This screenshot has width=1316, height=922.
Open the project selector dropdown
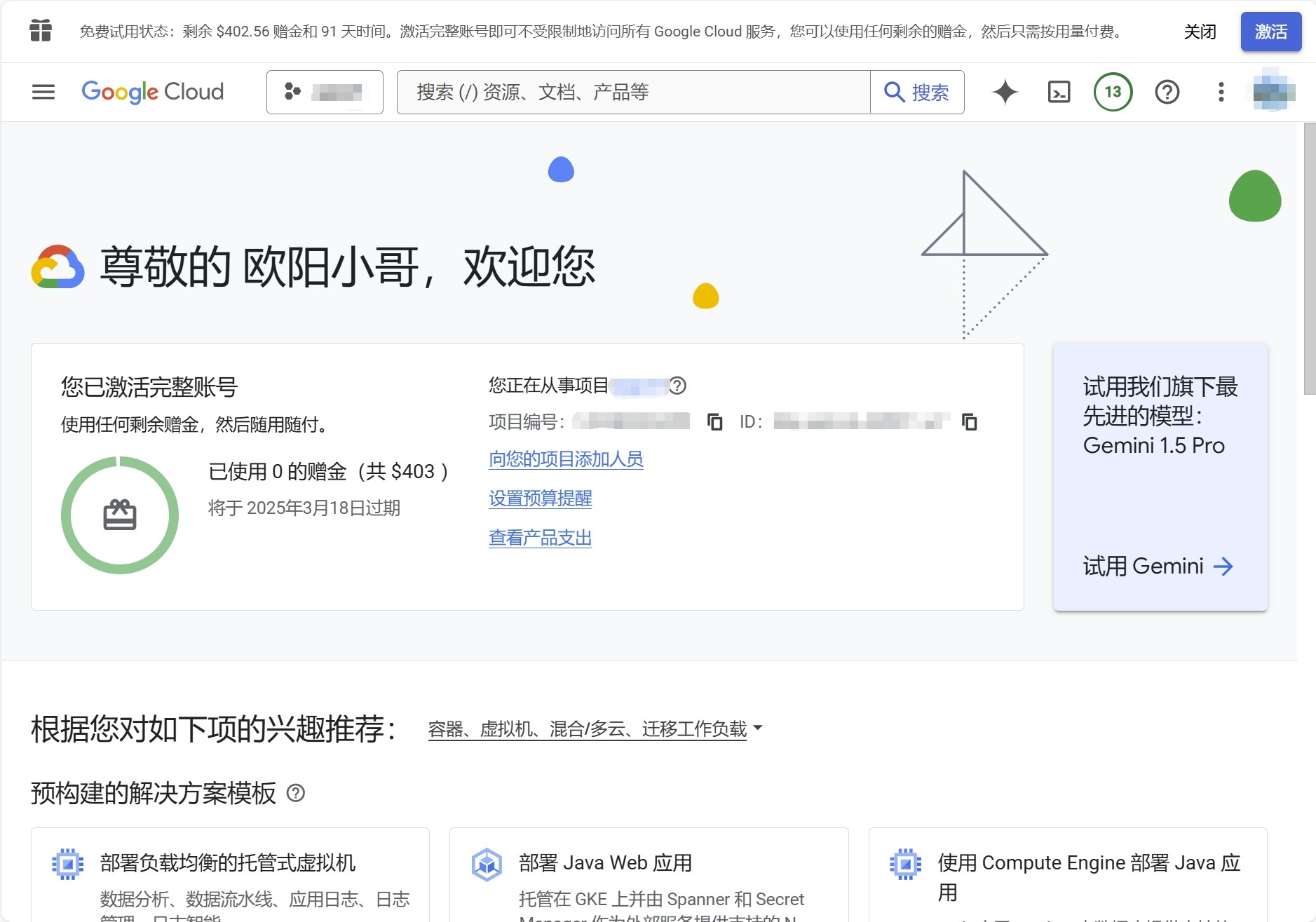click(x=325, y=92)
